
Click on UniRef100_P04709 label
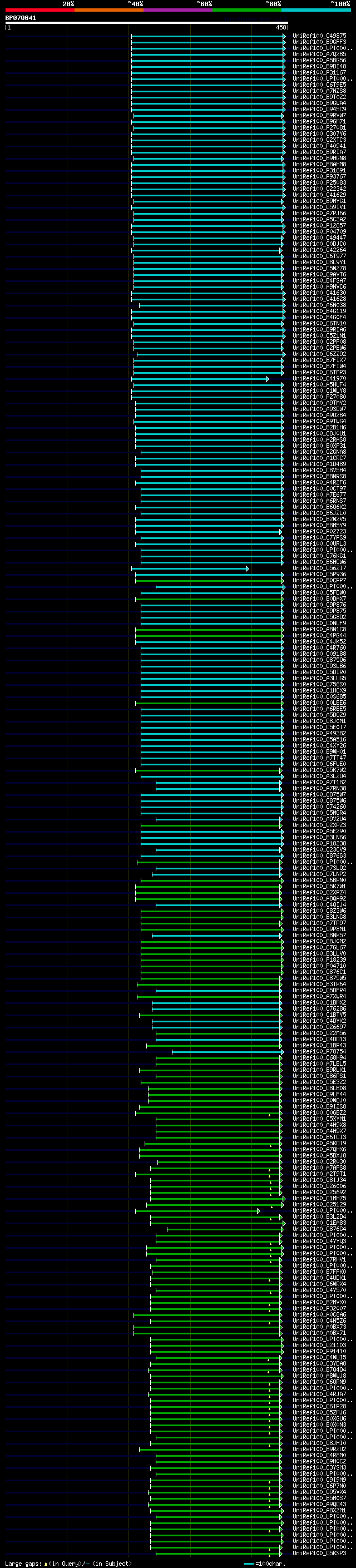[319, 232]
